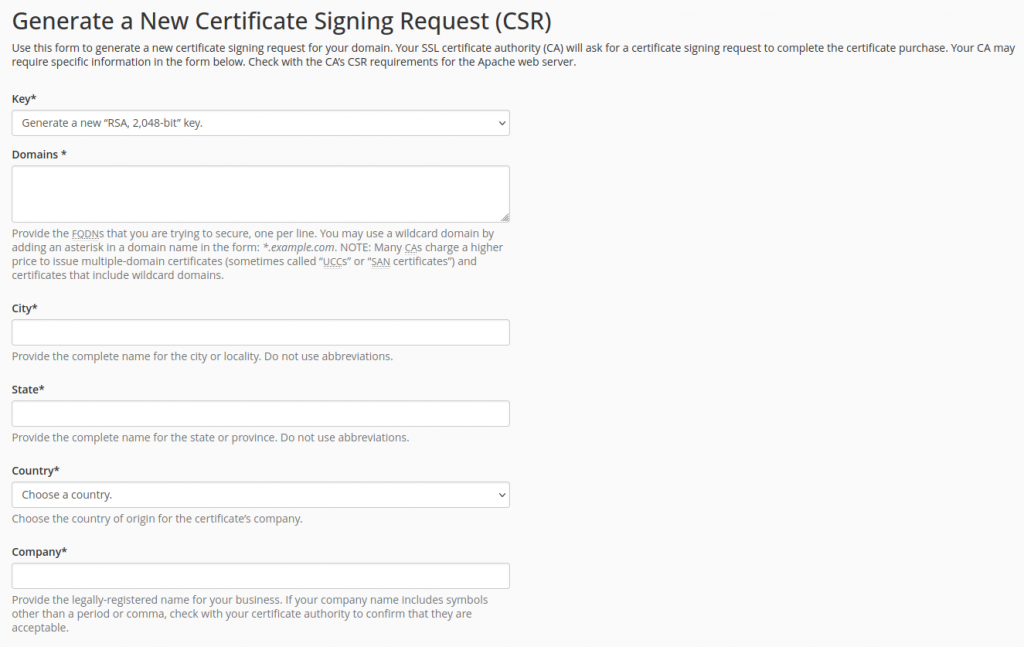Click the Generate a New CSR page heading
1024x647 pixels.
click(281, 20)
